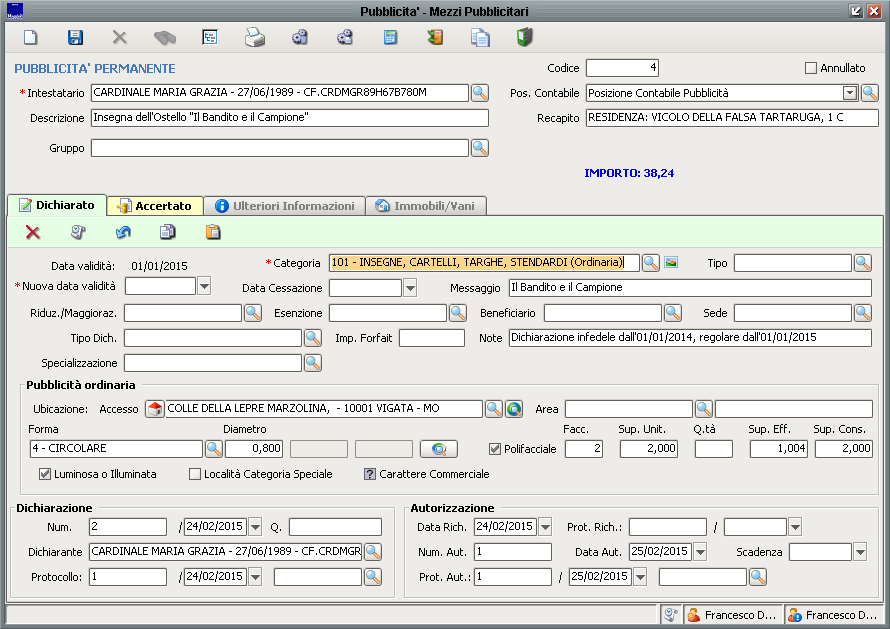This screenshot has height=629, width=890.
Task: Click the Save floppy disk icon
Action: coord(75,38)
